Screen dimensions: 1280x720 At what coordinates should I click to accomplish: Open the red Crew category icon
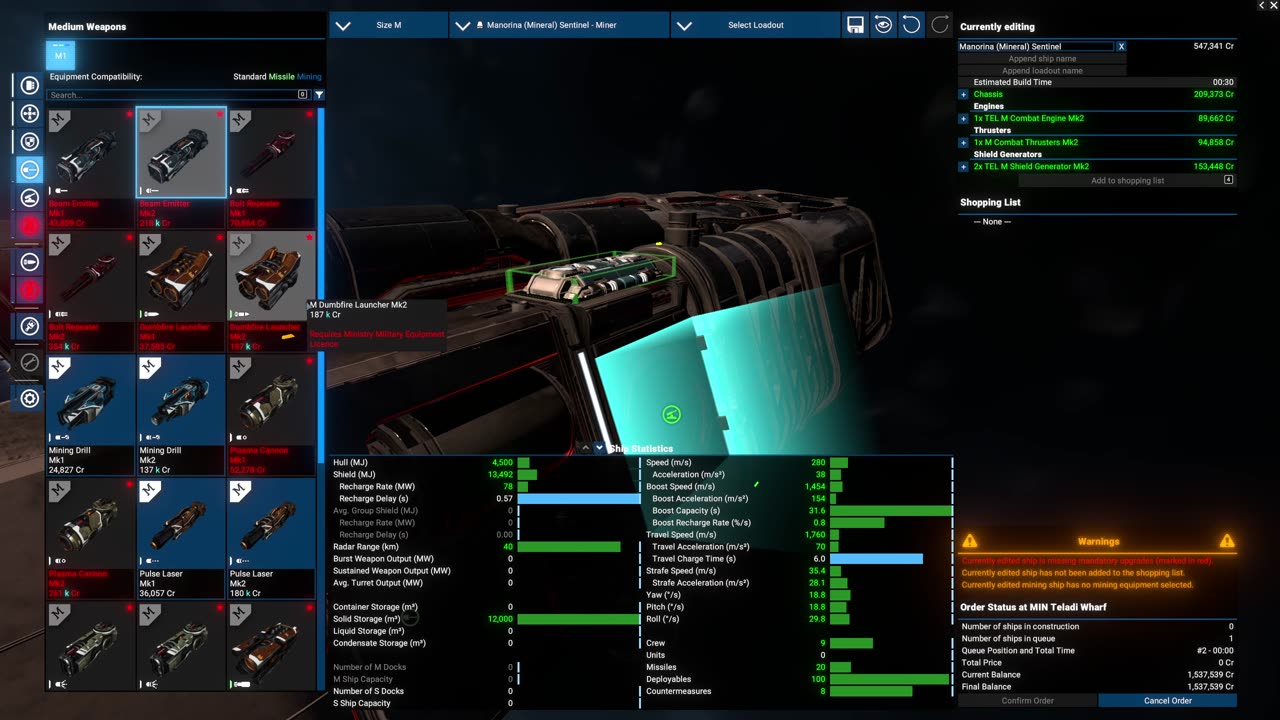tap(30, 290)
